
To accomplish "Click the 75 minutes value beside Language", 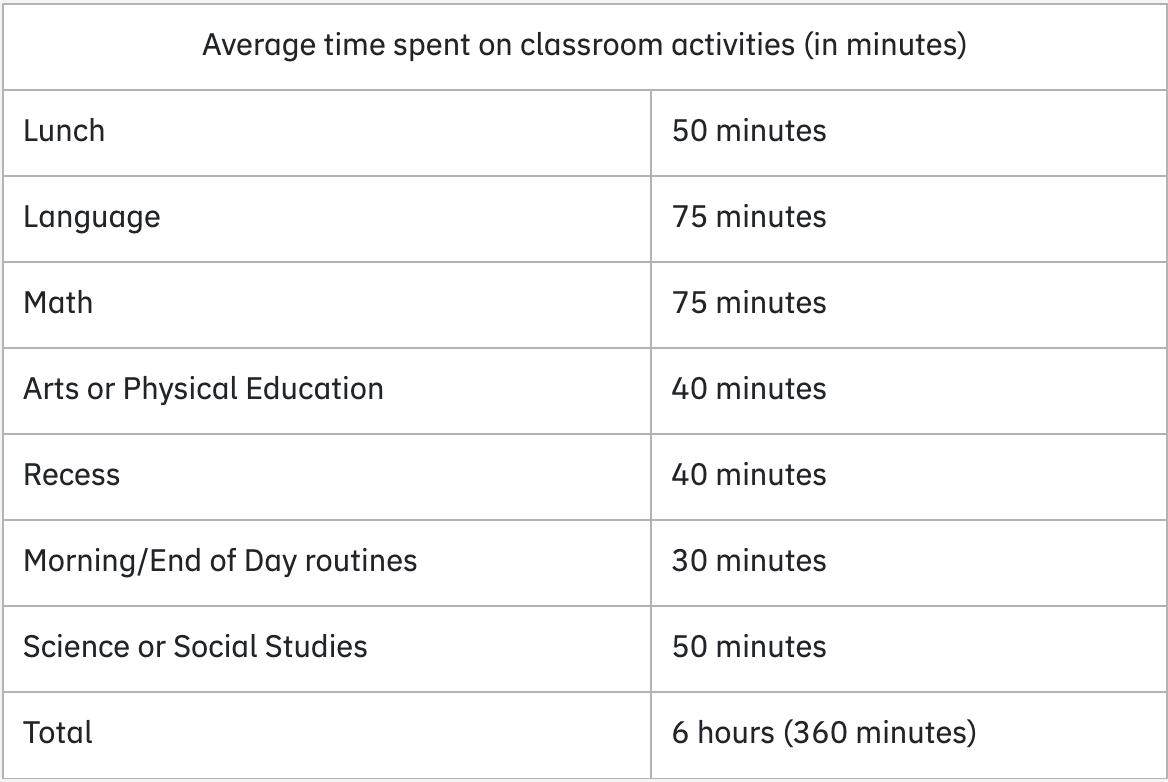I will (749, 217).
